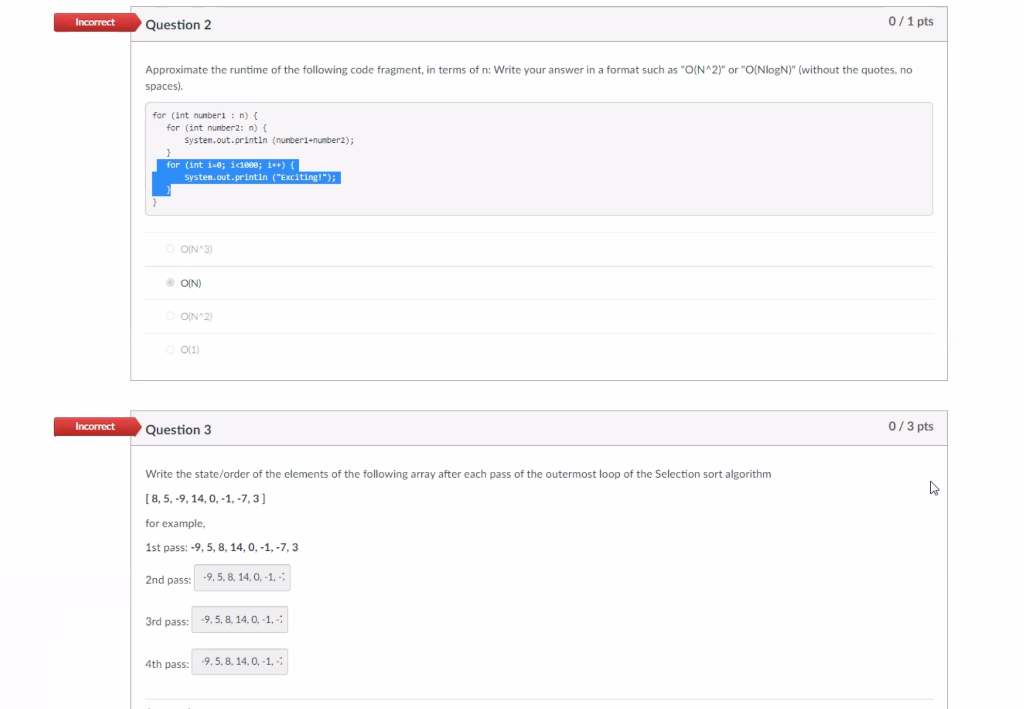Click the '2nd pass:' label
The image size is (1024, 709).
click(168, 580)
